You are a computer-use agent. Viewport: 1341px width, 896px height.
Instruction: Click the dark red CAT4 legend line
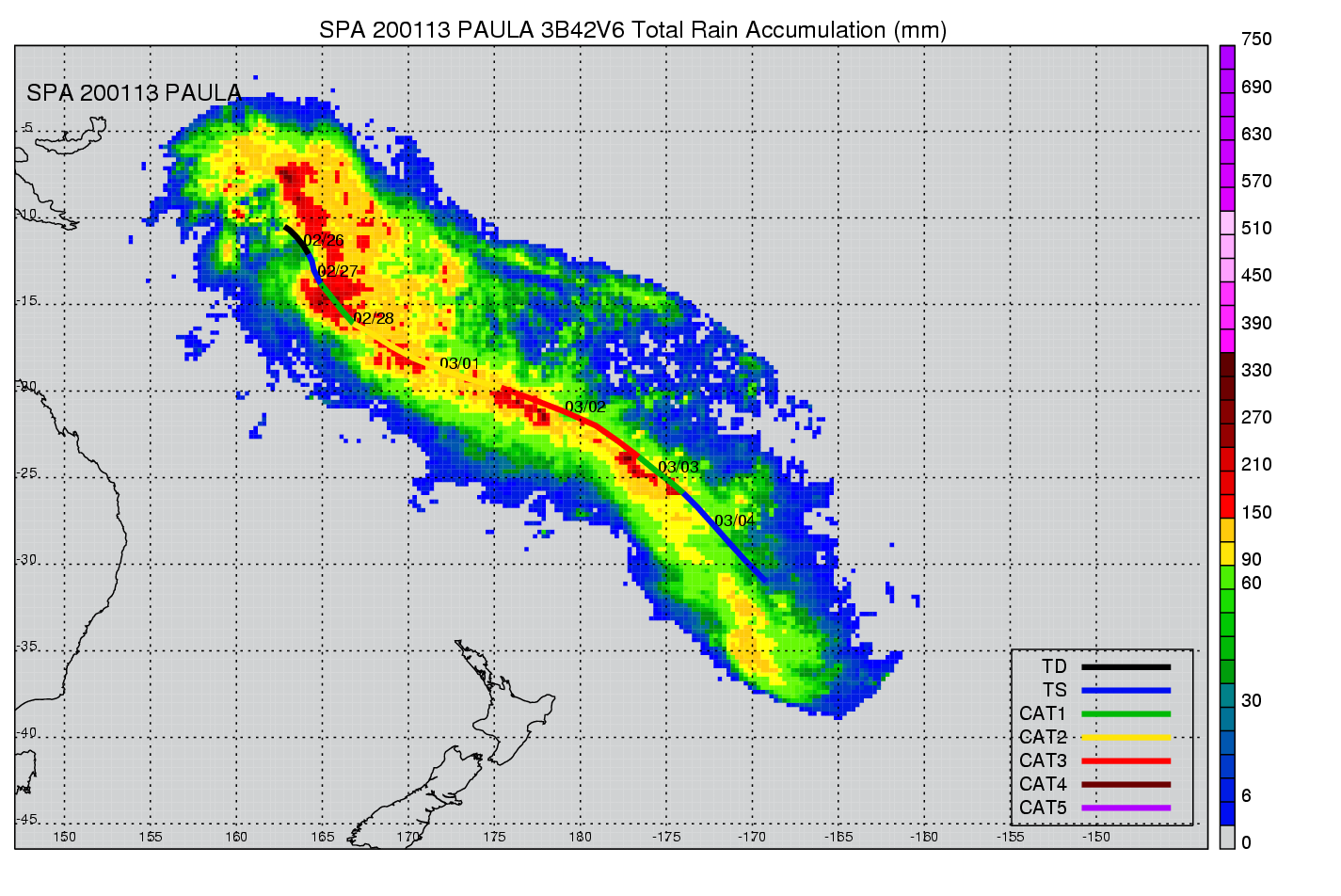pos(1125,785)
